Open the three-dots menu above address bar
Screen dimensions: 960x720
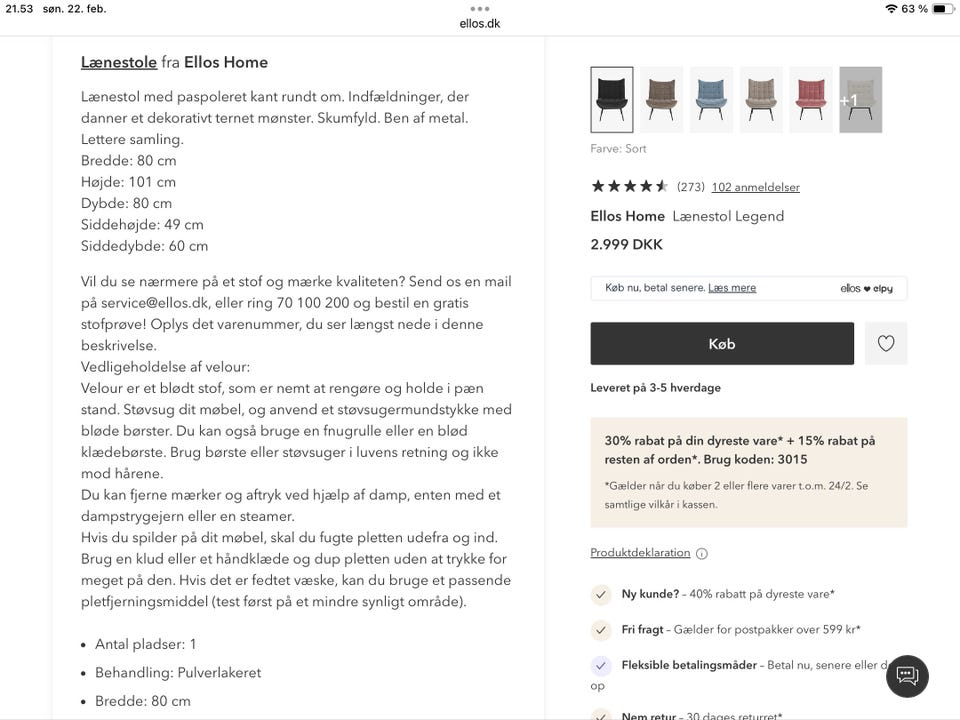480,9
